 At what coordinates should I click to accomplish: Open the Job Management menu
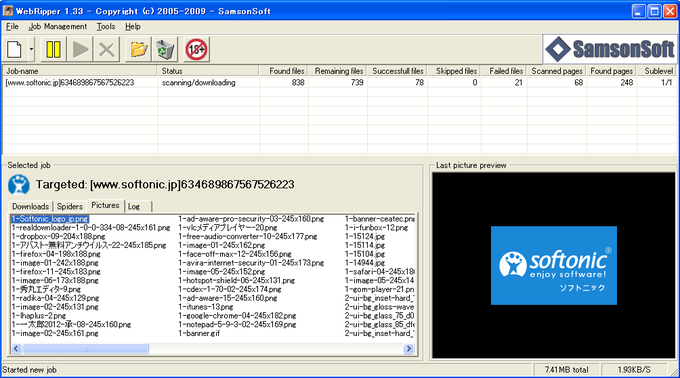point(58,26)
